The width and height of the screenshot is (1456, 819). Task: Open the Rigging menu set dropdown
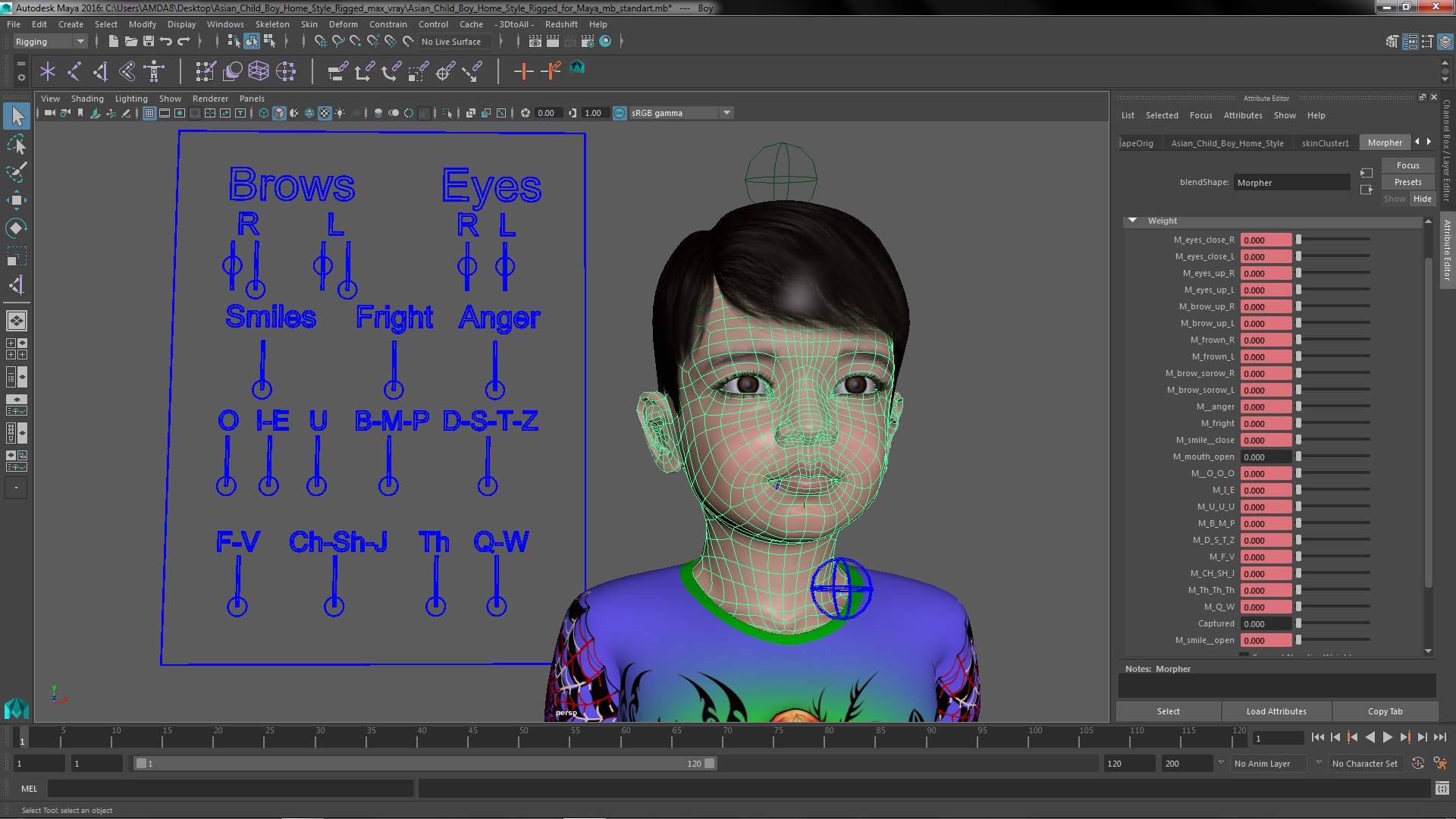pos(50,42)
